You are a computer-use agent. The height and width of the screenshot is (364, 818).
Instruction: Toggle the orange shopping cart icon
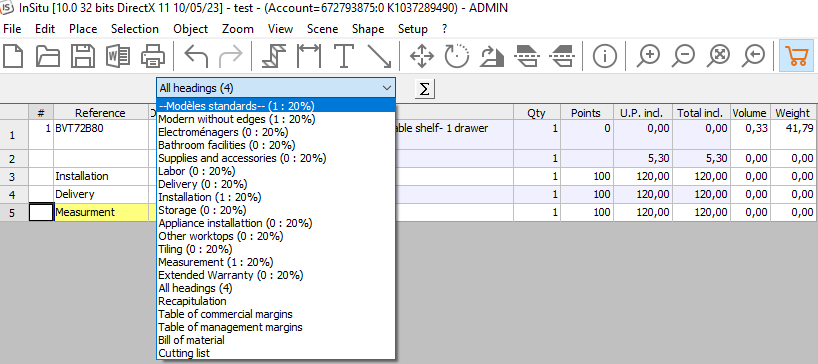(796, 55)
